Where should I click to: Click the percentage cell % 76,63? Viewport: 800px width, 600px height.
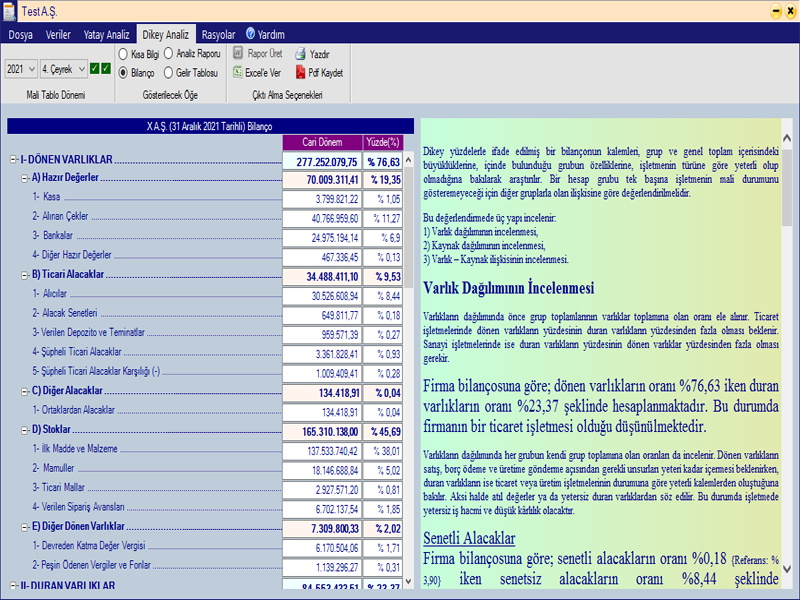(x=383, y=161)
